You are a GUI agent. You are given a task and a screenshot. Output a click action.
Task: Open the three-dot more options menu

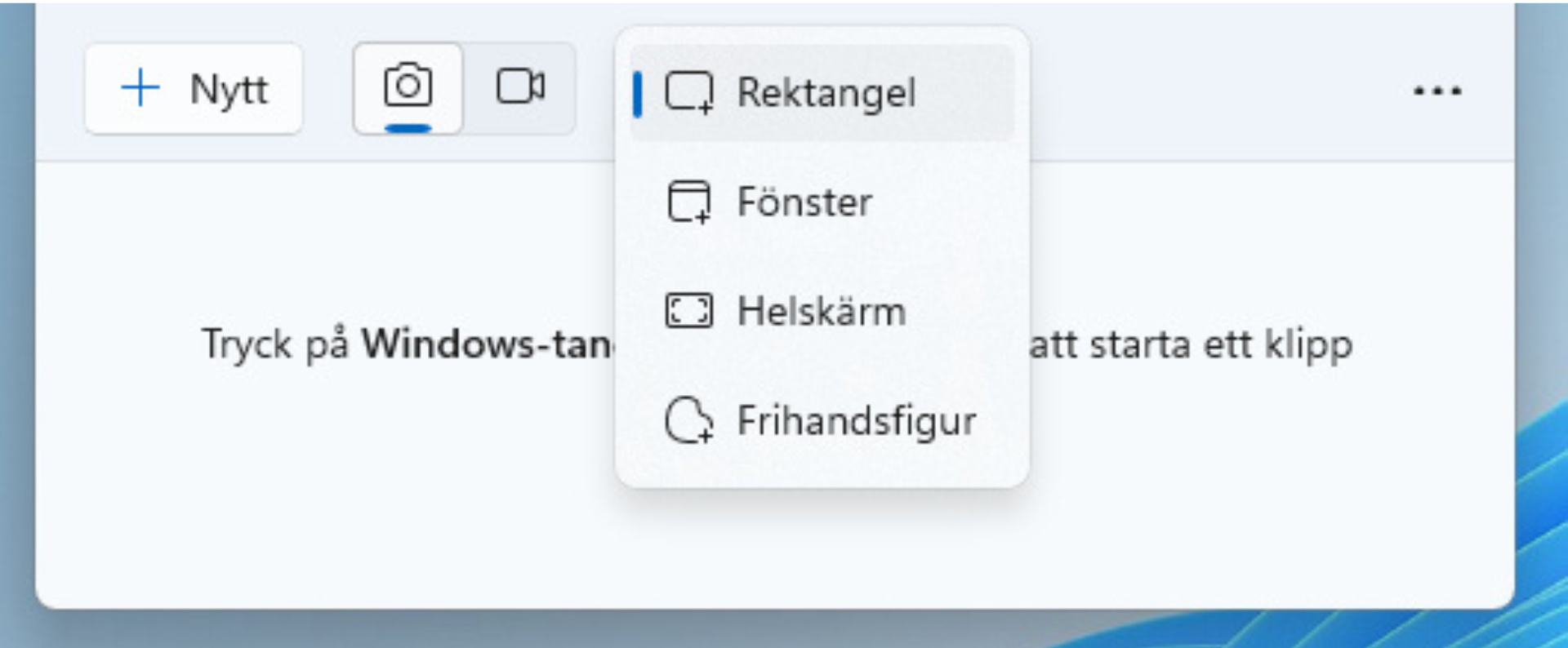click(1437, 91)
